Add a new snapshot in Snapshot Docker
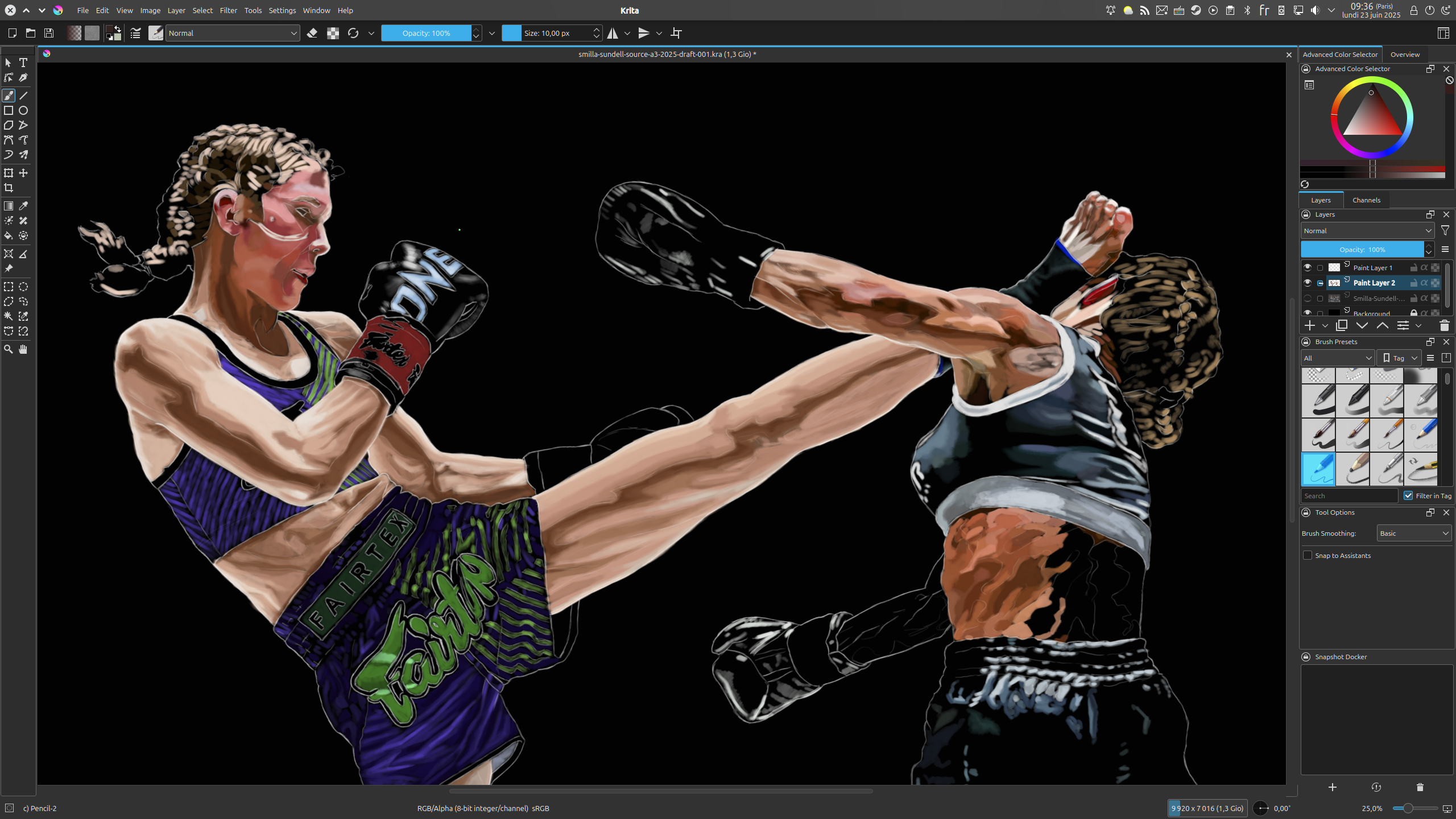This screenshot has height=819, width=1456. coord(1333,787)
